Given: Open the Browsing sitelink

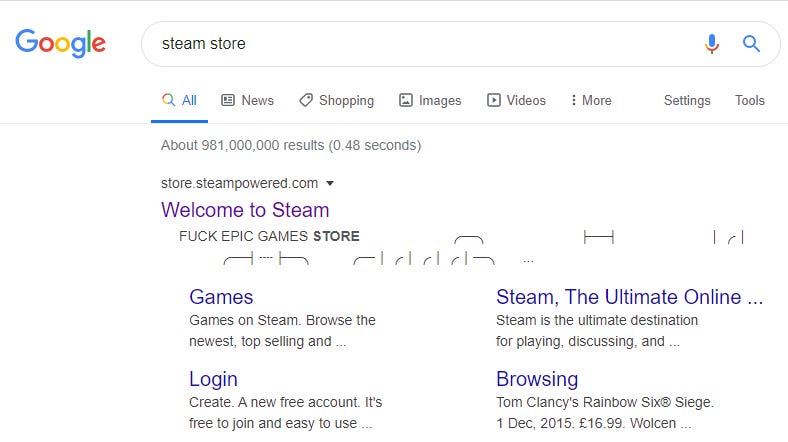Looking at the screenshot, I should click(x=537, y=379).
